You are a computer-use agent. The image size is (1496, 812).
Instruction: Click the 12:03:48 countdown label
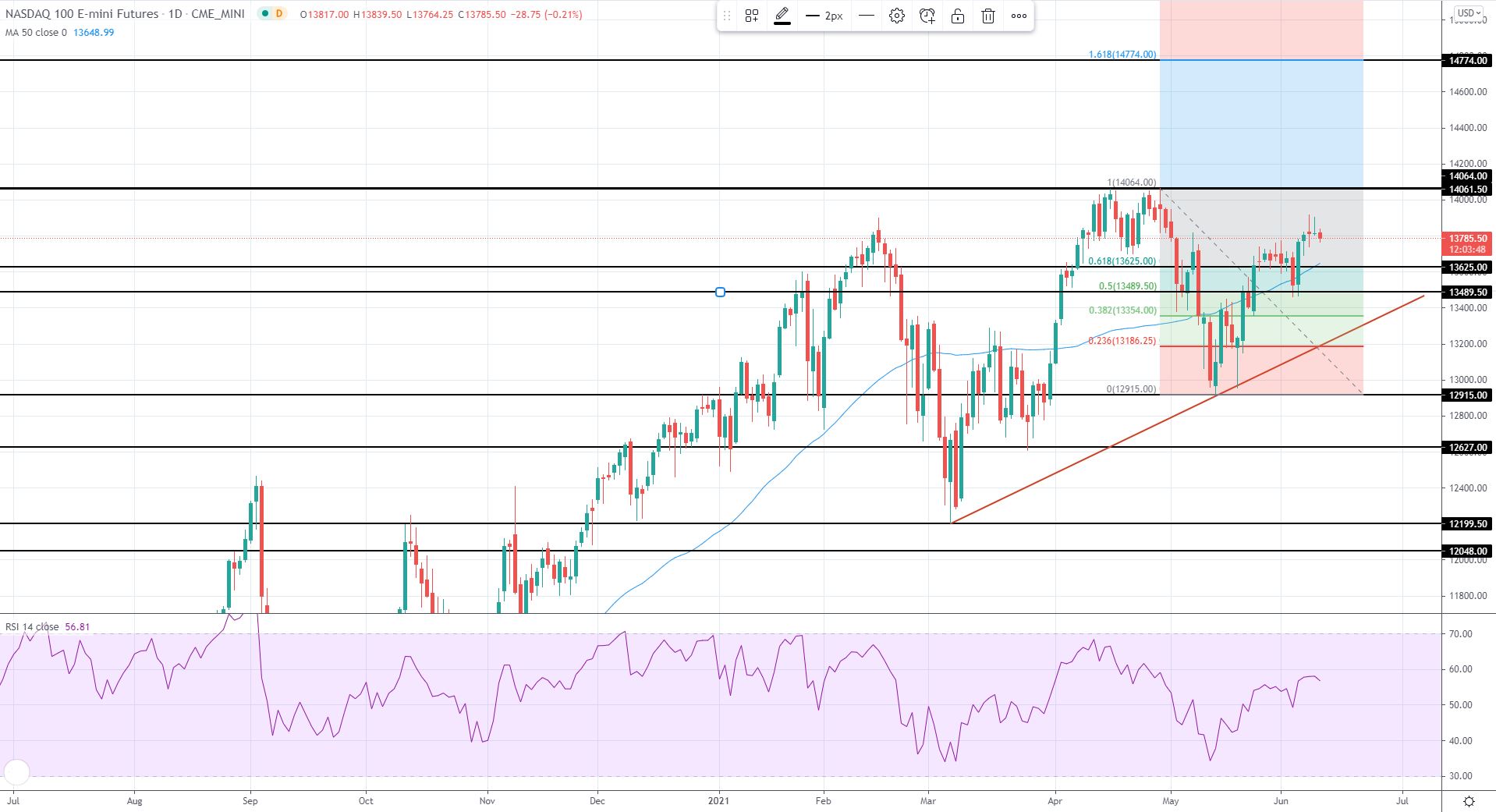click(x=1468, y=250)
